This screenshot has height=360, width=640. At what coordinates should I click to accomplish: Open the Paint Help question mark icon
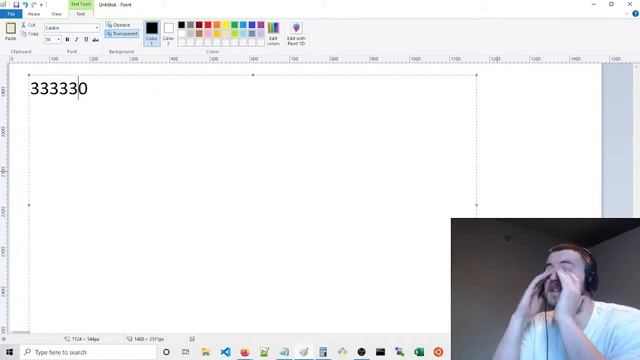pyautogui.click(x=635, y=14)
